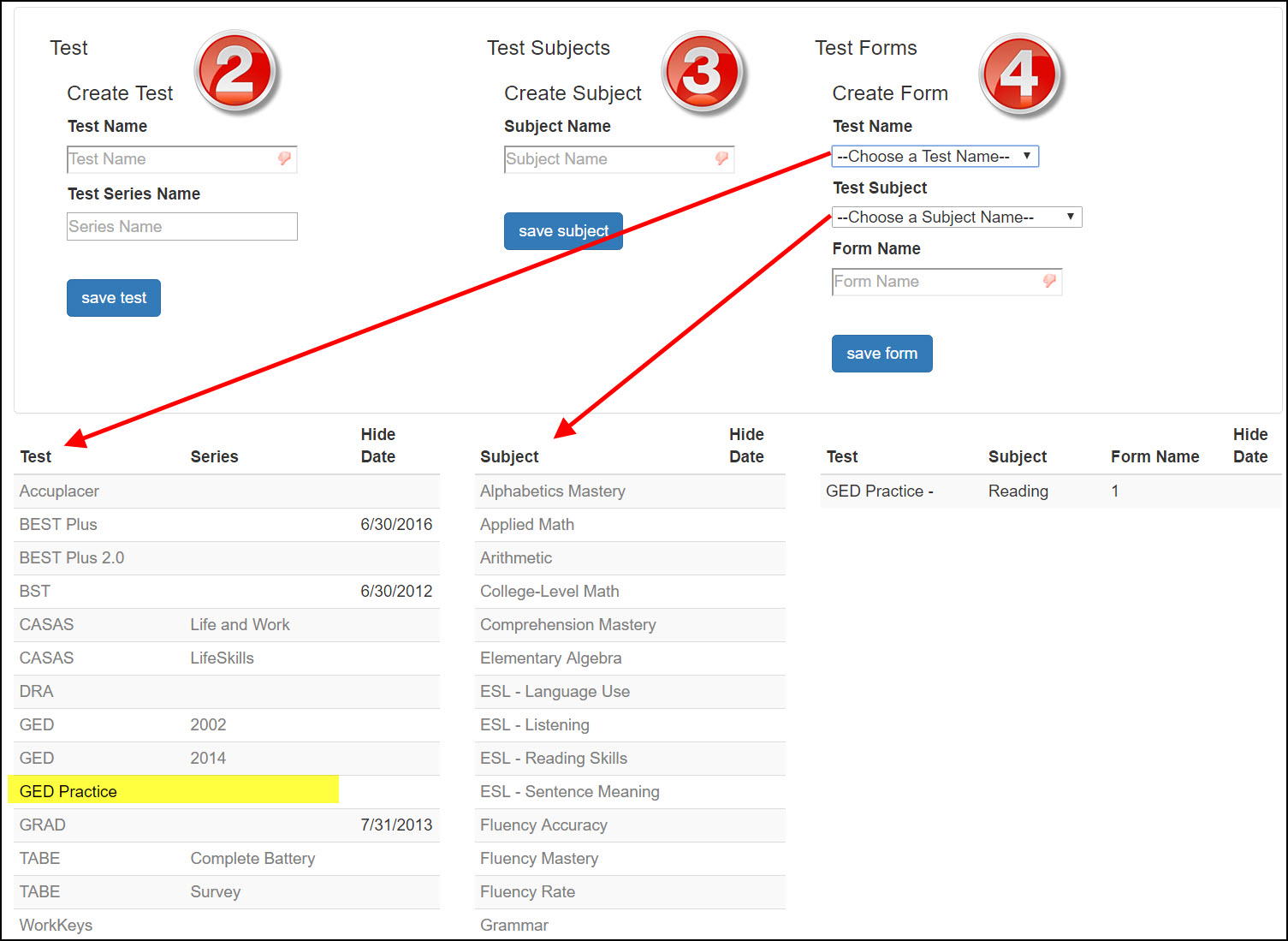Focus the Test Series Name input field

(x=181, y=227)
